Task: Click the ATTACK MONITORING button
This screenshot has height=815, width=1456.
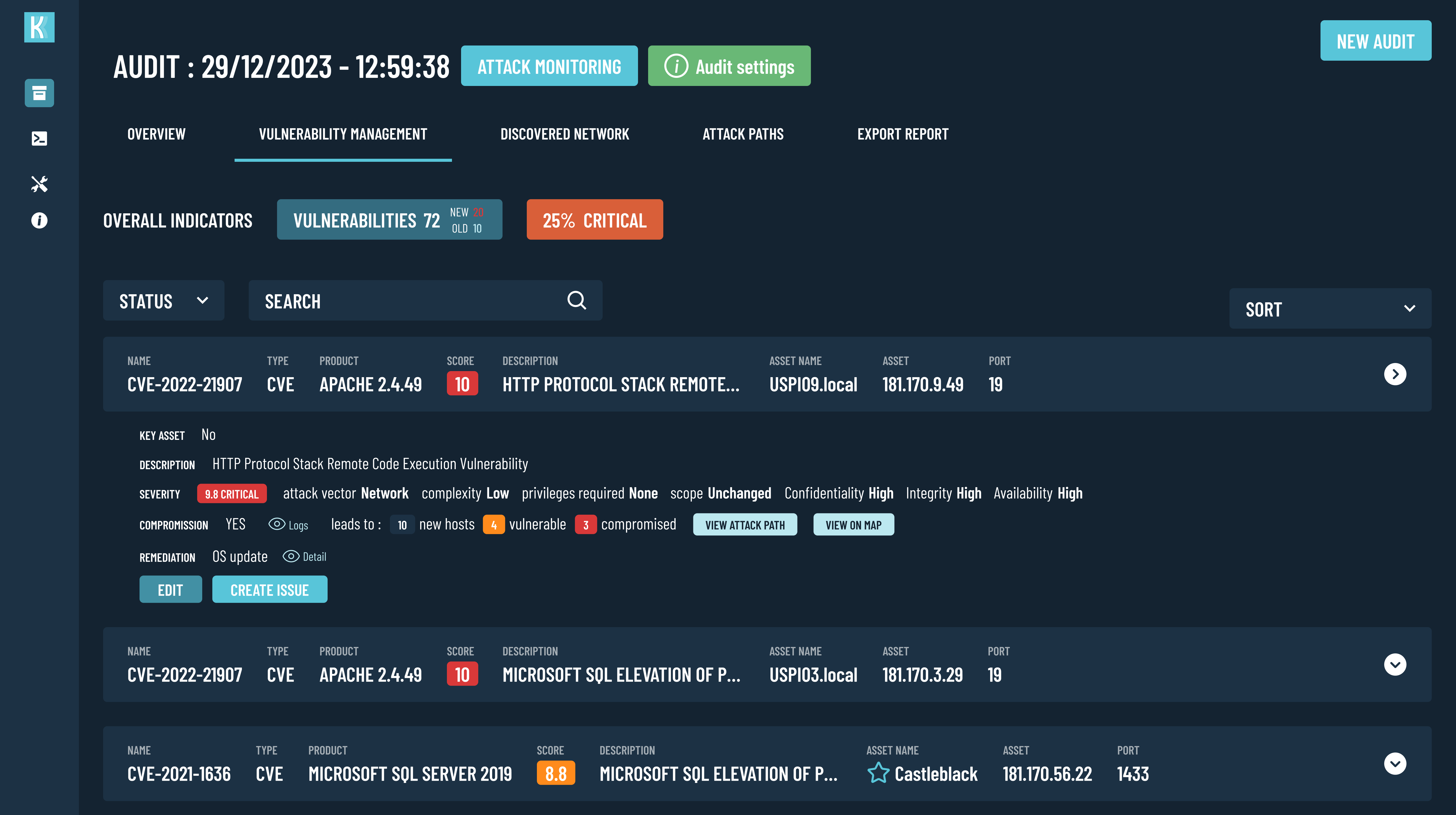Action: [549, 66]
